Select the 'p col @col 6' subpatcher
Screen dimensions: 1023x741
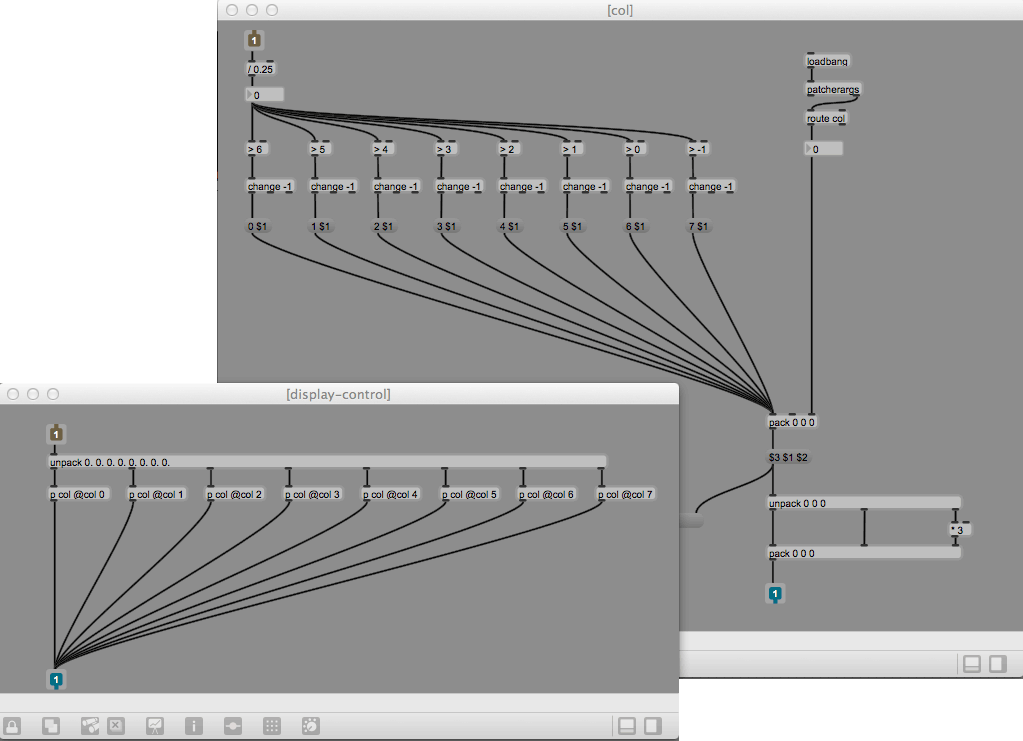pos(547,494)
